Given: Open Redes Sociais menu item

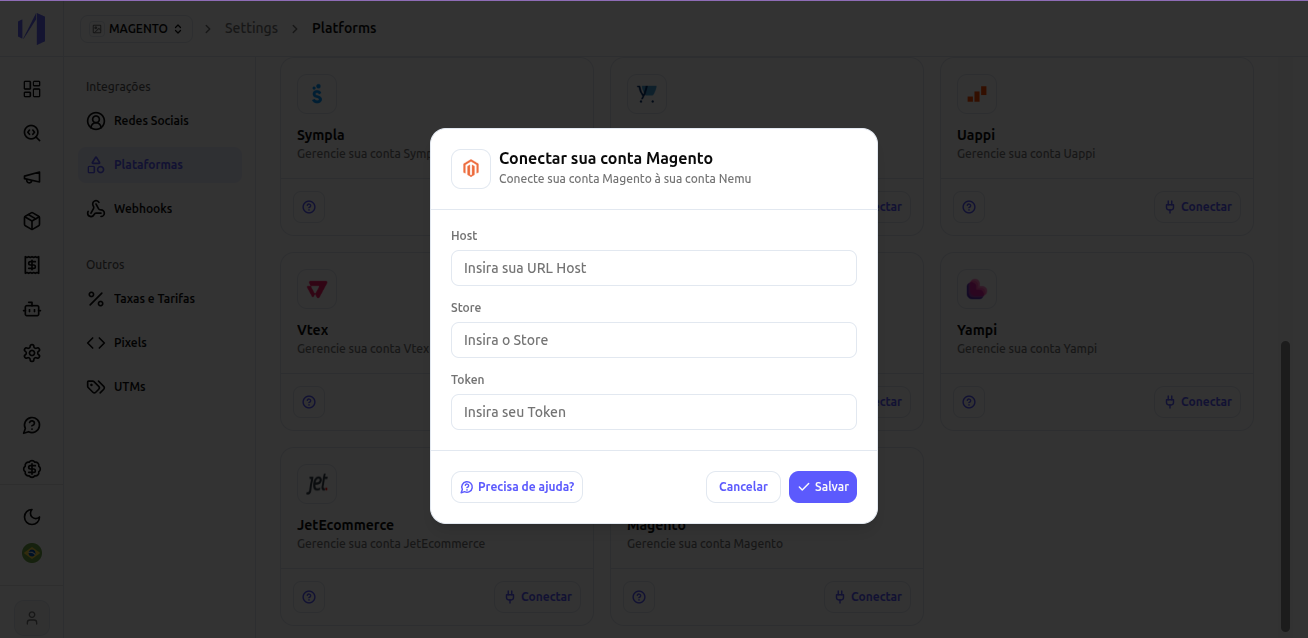Looking at the screenshot, I should click(160, 121).
